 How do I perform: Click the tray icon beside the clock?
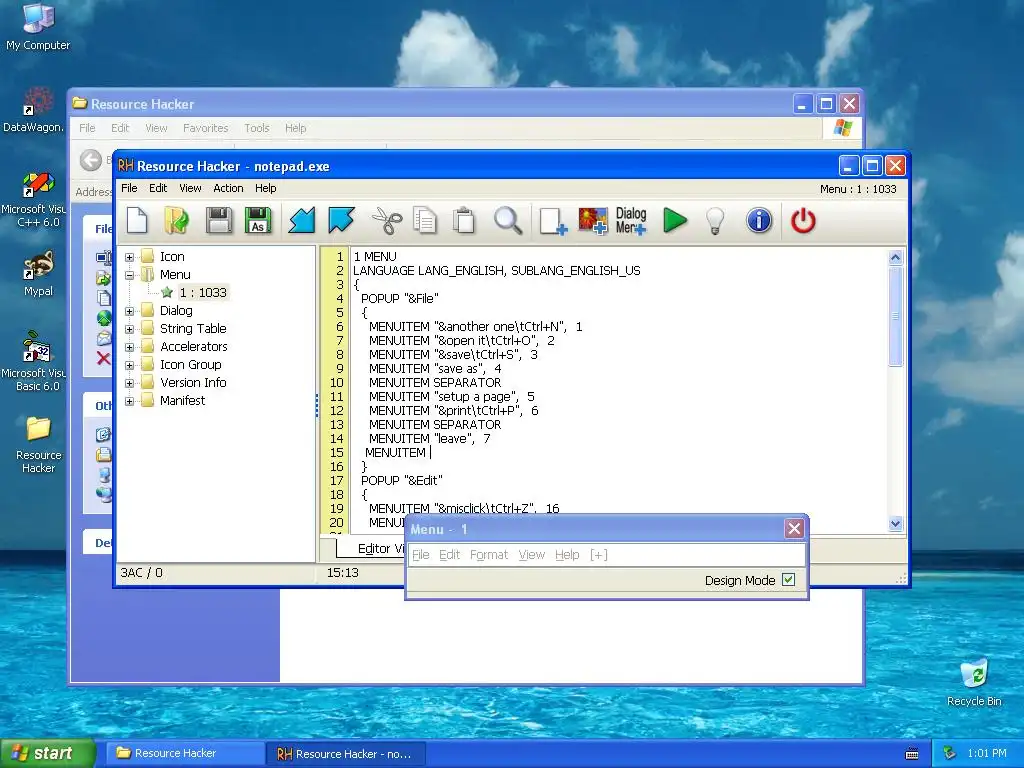[x=950, y=753]
